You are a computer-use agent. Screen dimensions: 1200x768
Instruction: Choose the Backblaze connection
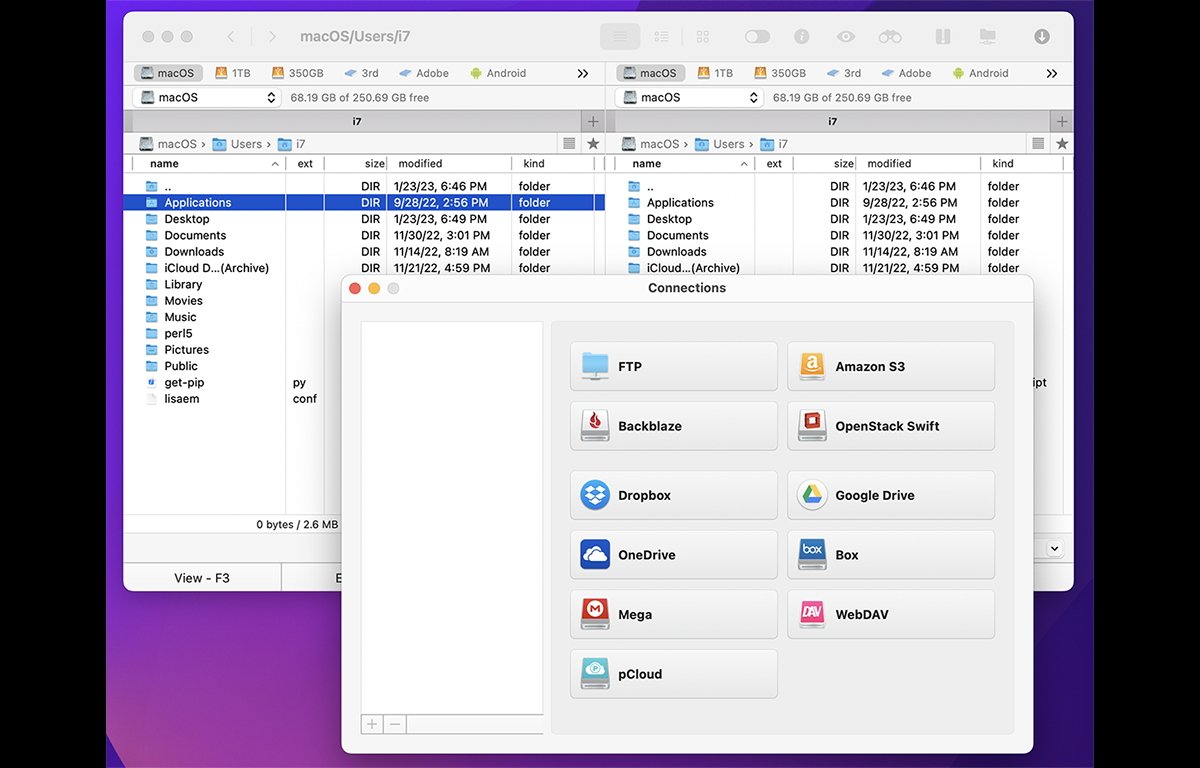[x=674, y=426]
